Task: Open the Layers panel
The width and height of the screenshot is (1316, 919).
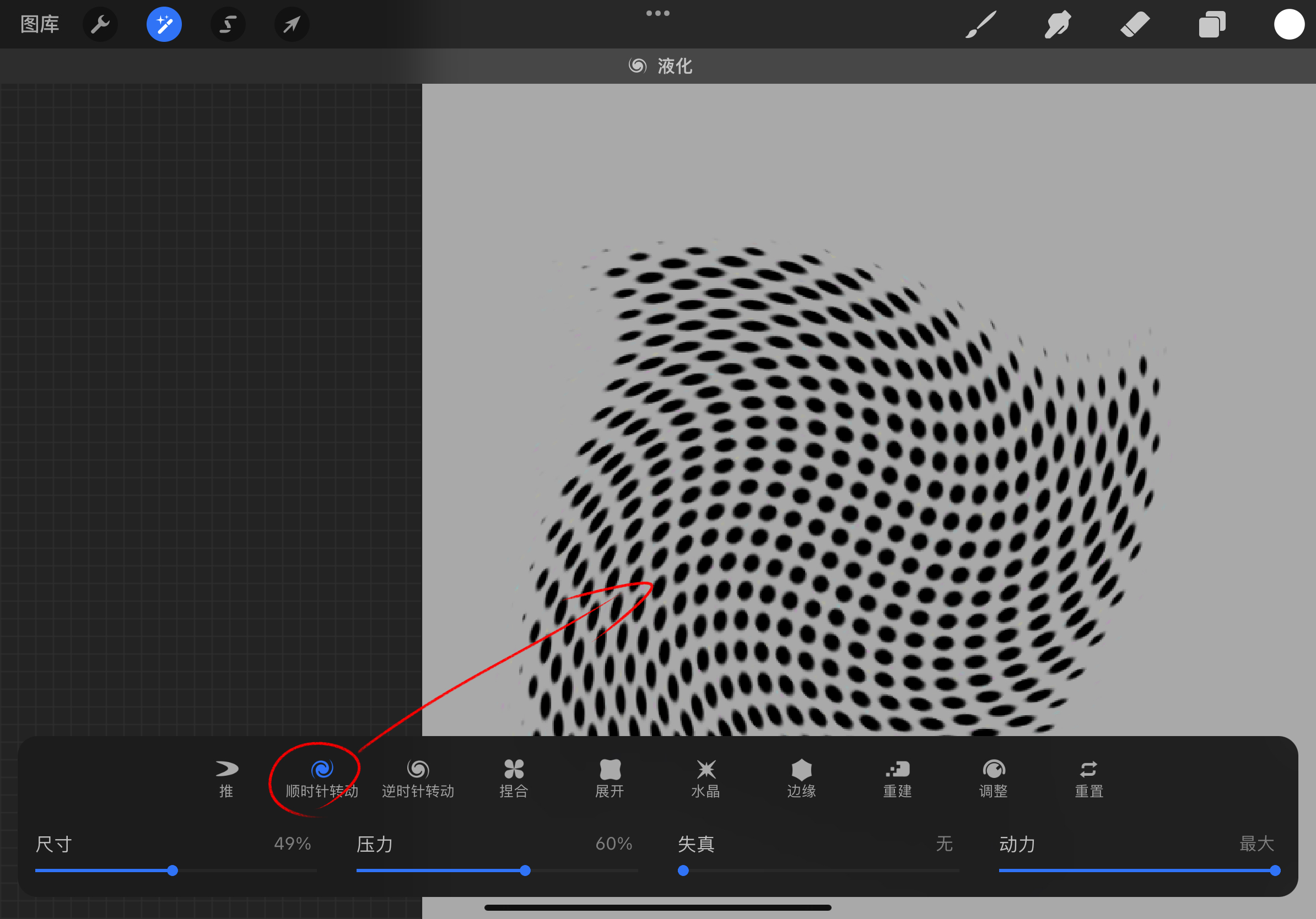Action: (1212, 25)
